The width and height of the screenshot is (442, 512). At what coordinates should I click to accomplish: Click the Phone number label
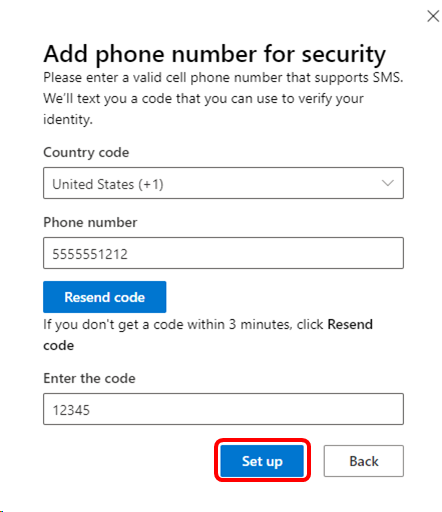[x=90, y=222]
